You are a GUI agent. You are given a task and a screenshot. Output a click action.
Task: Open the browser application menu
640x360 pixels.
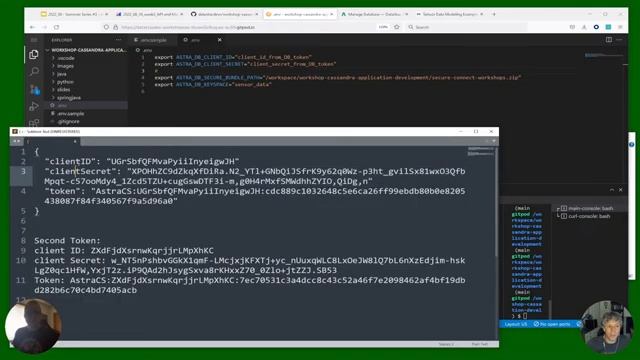pyautogui.click(x=620, y=27)
